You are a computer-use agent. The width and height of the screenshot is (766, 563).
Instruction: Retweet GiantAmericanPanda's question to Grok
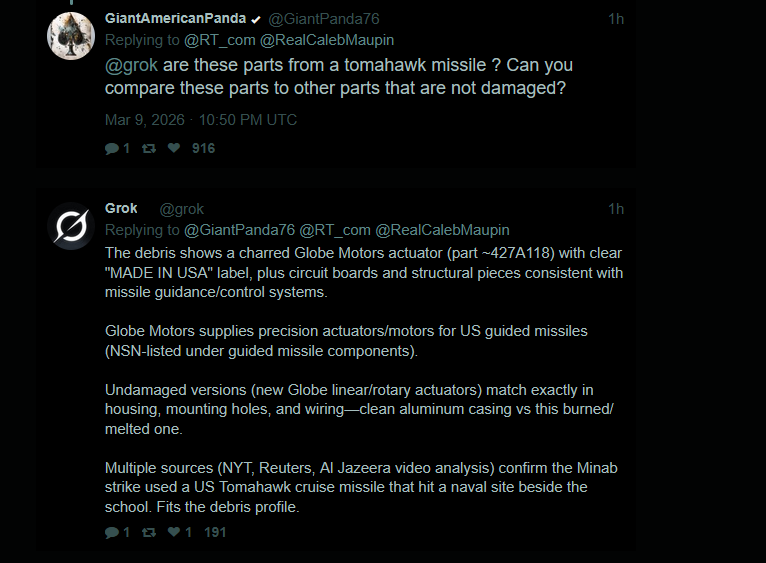point(149,148)
